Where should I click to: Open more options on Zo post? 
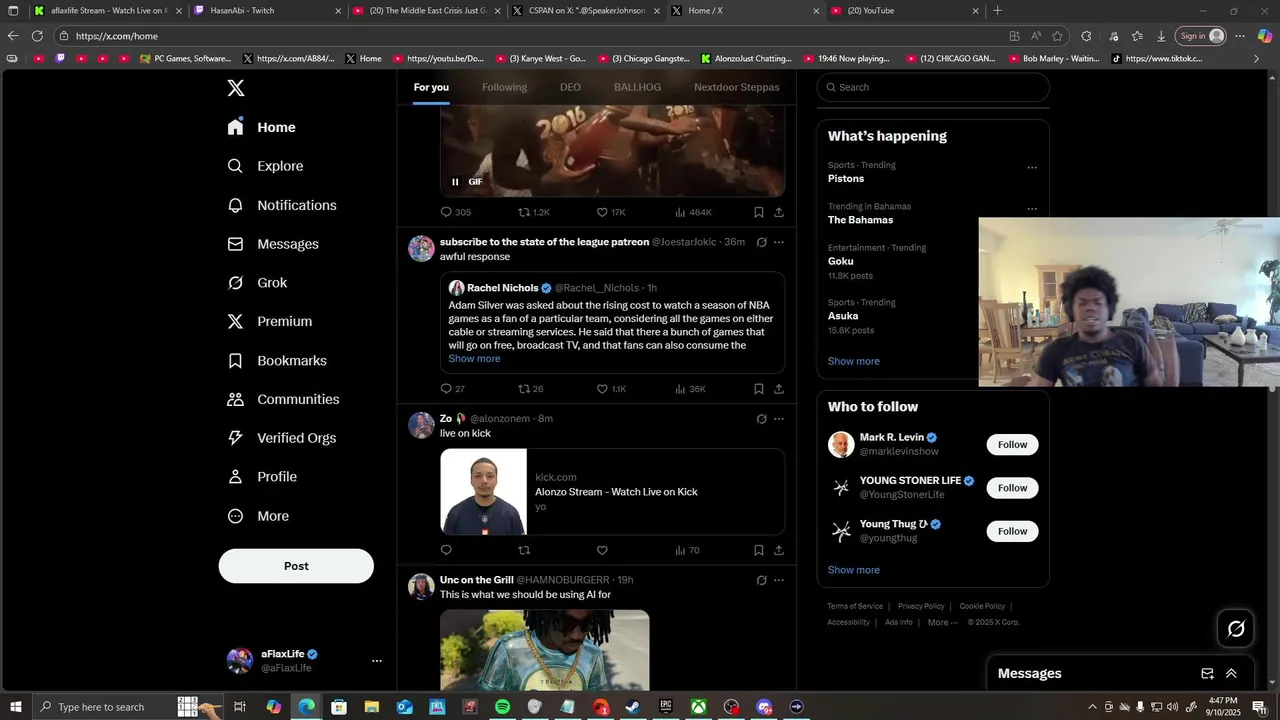click(779, 419)
